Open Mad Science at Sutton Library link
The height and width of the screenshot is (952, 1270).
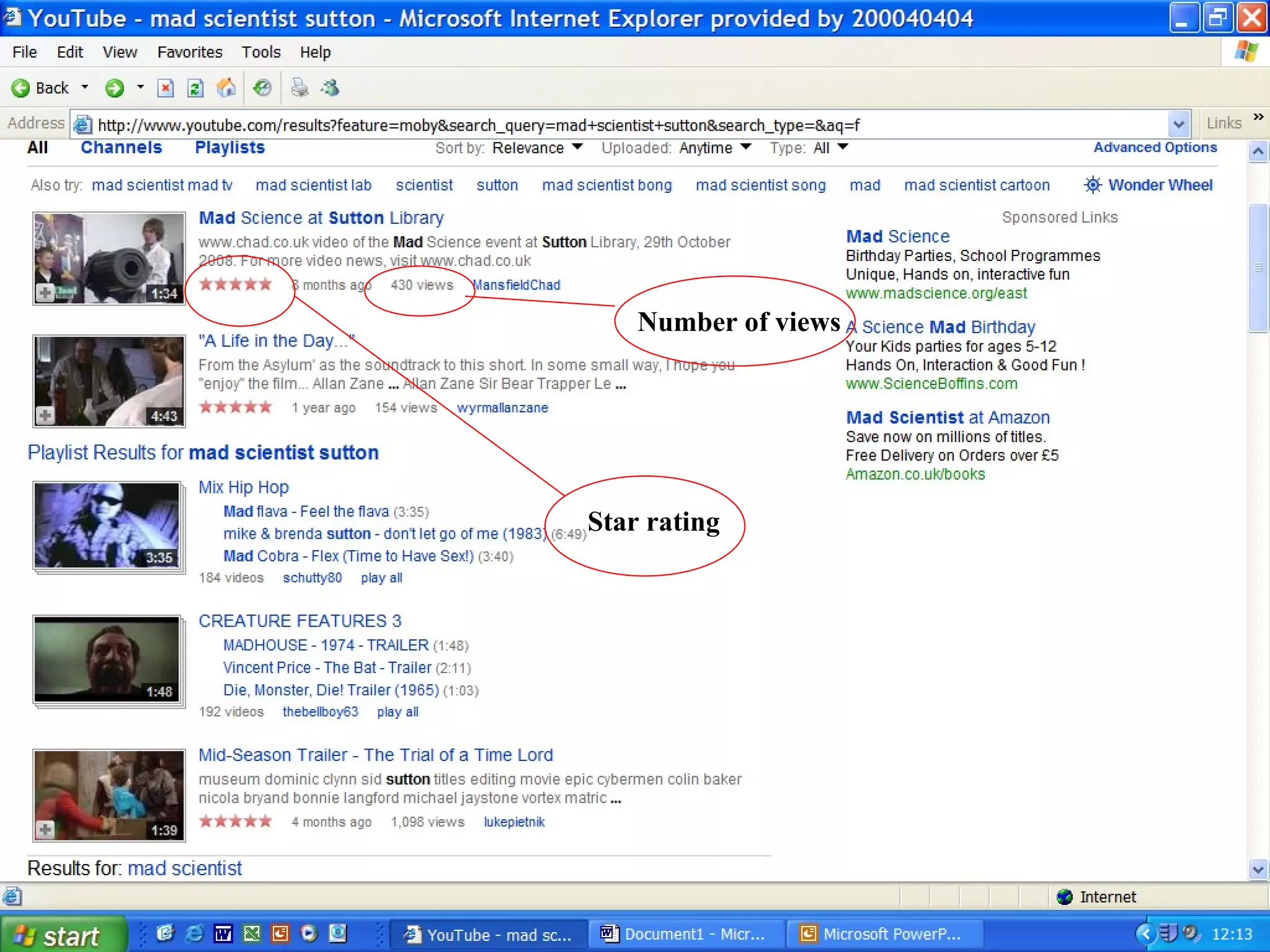pos(321,218)
